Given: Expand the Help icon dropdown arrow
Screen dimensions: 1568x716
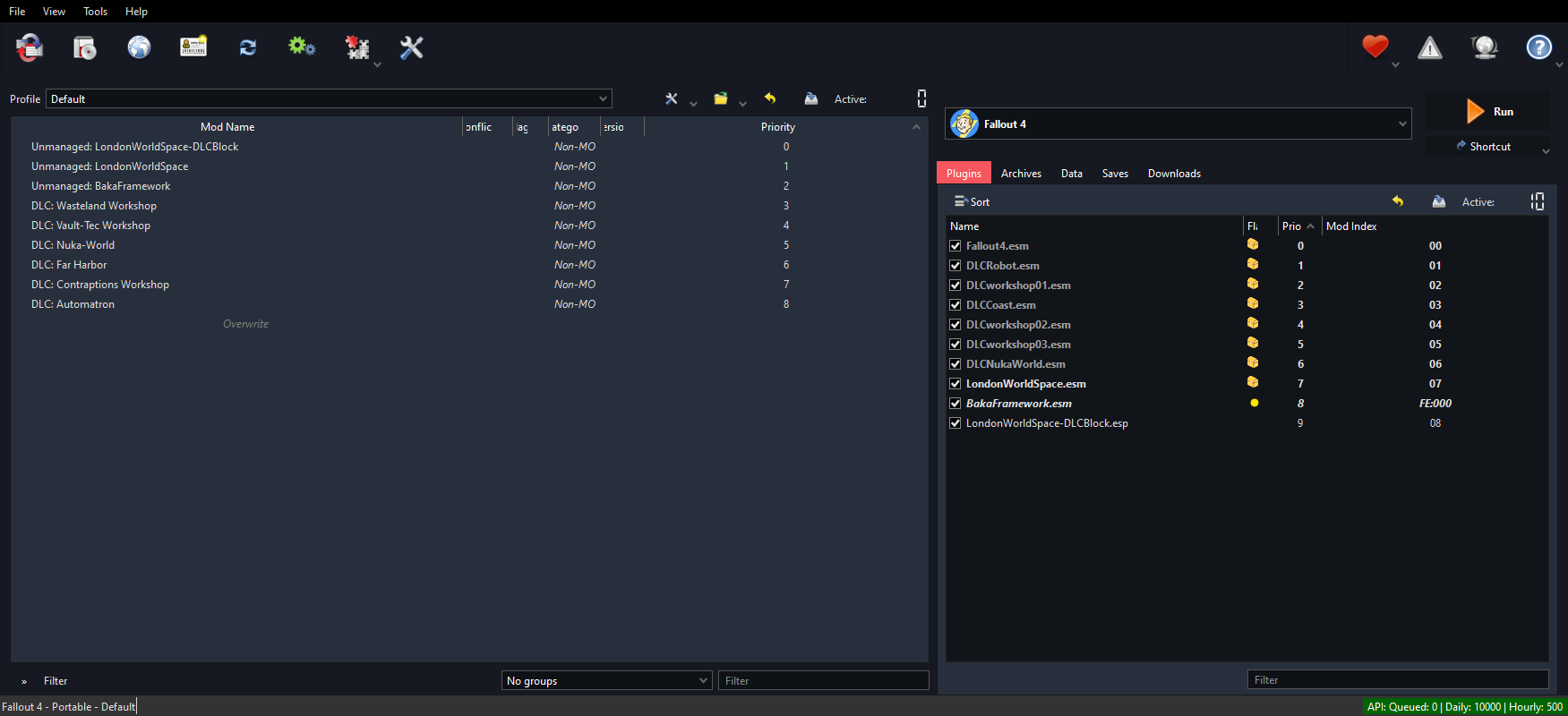Looking at the screenshot, I should coord(1559,64).
